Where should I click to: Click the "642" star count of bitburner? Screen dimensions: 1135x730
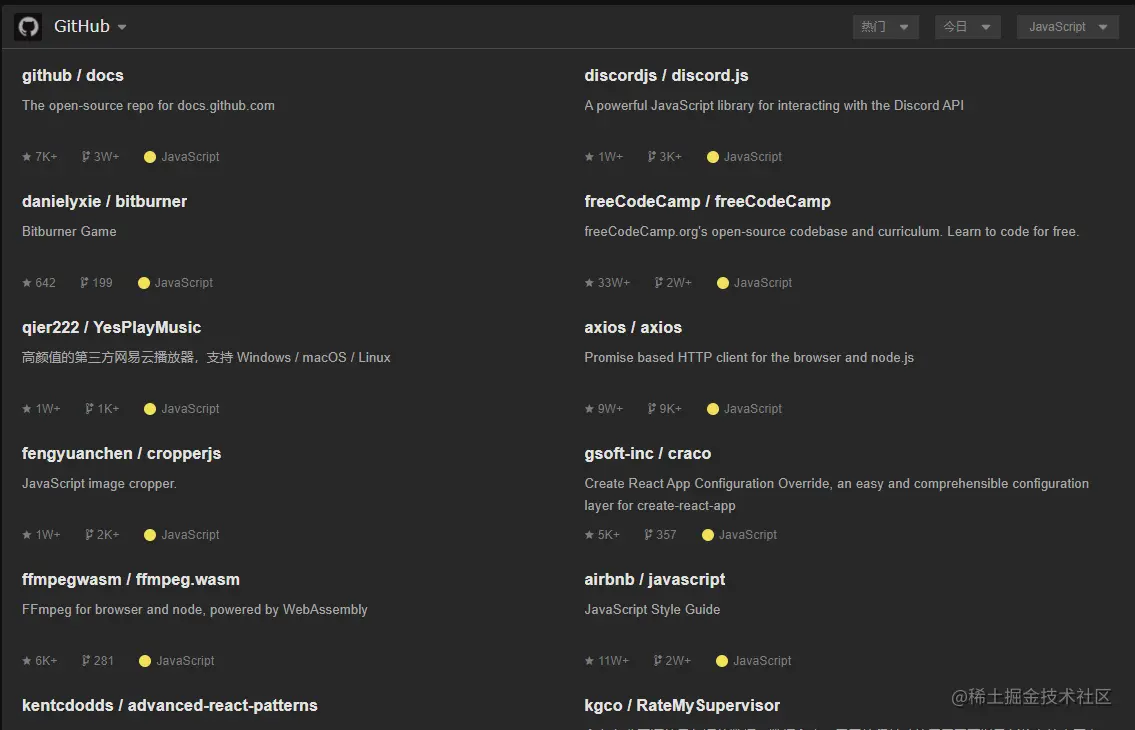(x=46, y=282)
